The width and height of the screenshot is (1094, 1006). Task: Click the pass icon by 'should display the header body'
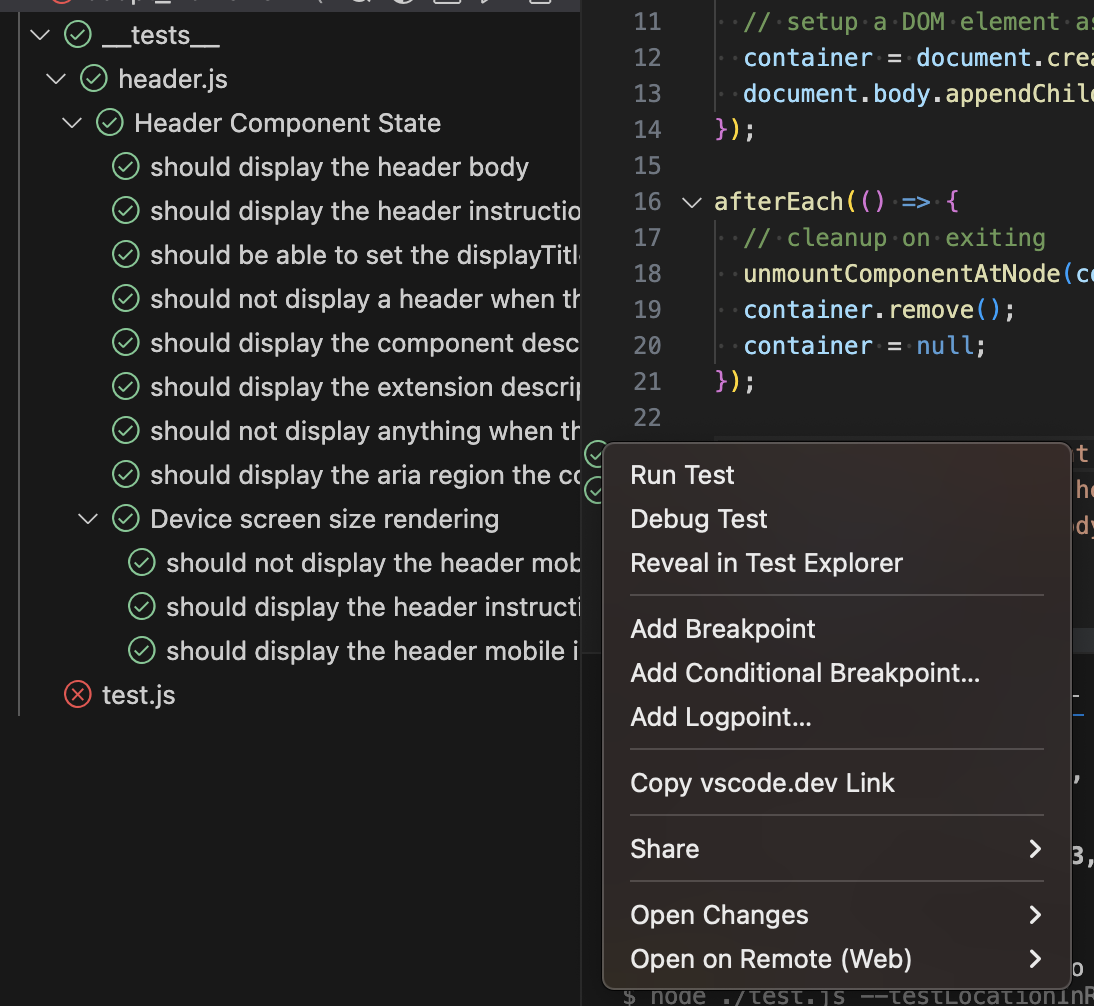point(126,167)
